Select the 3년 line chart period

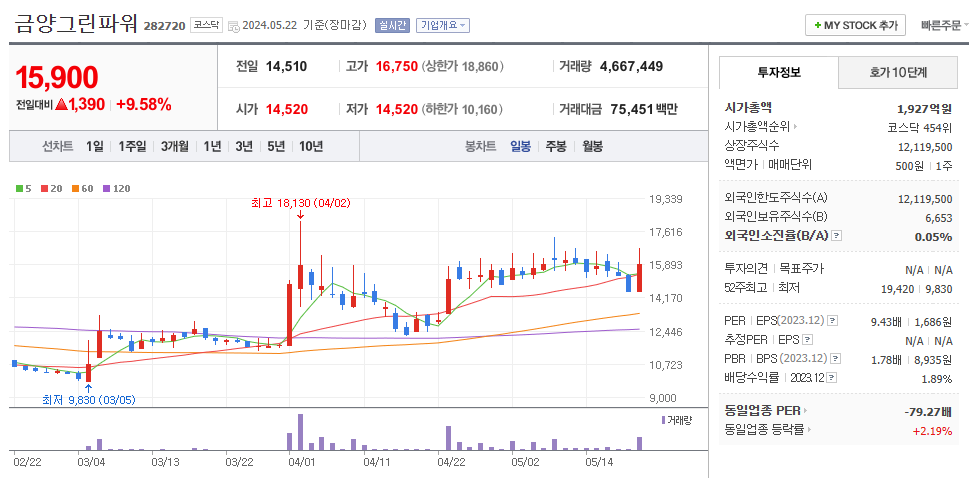coord(243,147)
